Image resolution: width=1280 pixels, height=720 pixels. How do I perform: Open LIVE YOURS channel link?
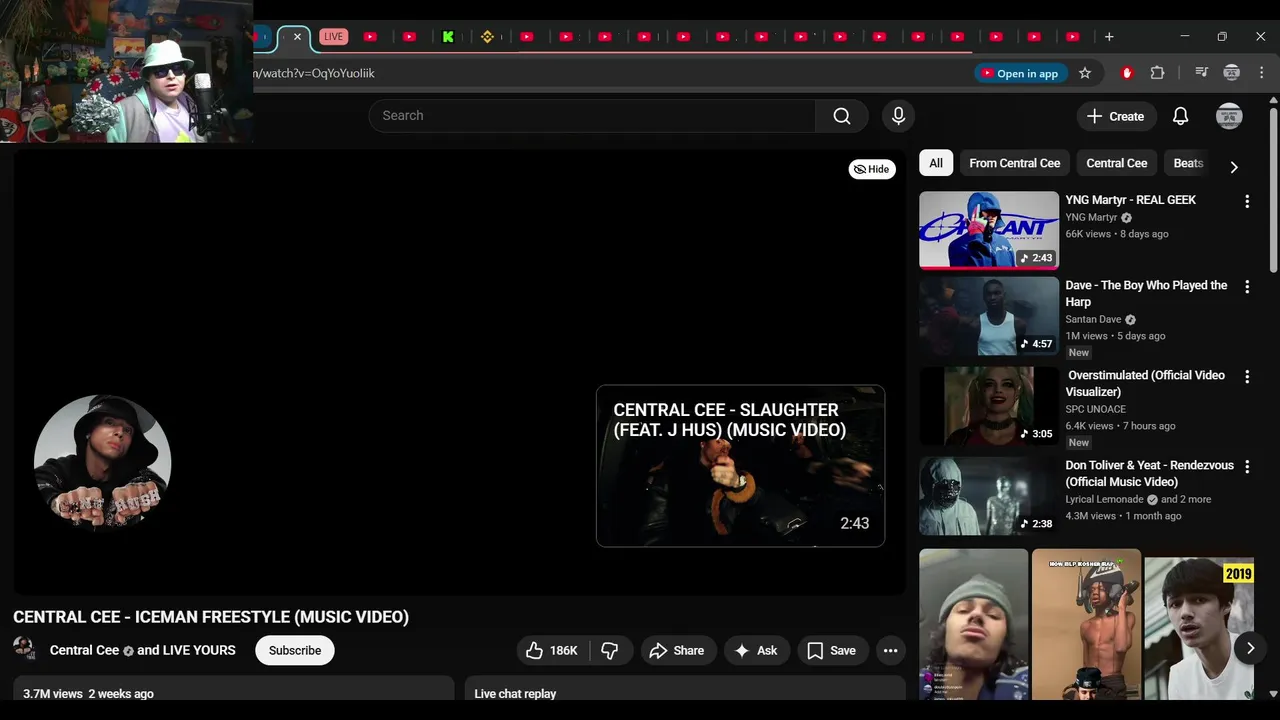click(x=199, y=650)
